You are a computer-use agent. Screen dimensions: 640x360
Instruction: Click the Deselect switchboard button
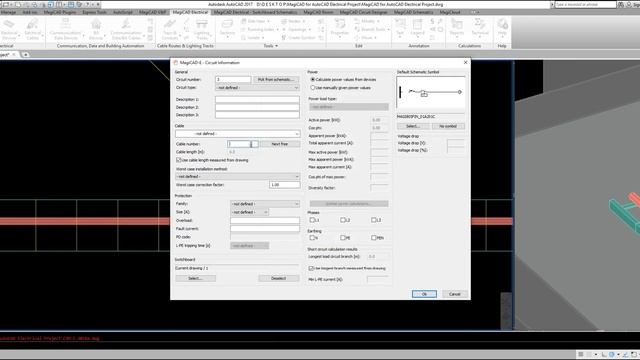pos(279,278)
